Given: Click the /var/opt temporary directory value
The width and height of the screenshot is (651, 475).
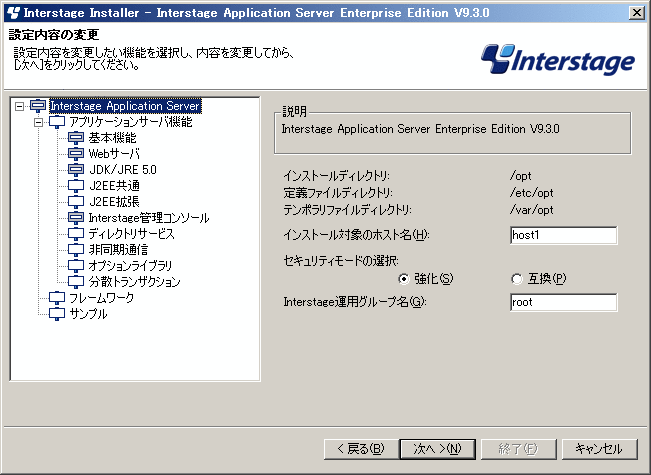Looking at the screenshot, I should tap(531, 210).
